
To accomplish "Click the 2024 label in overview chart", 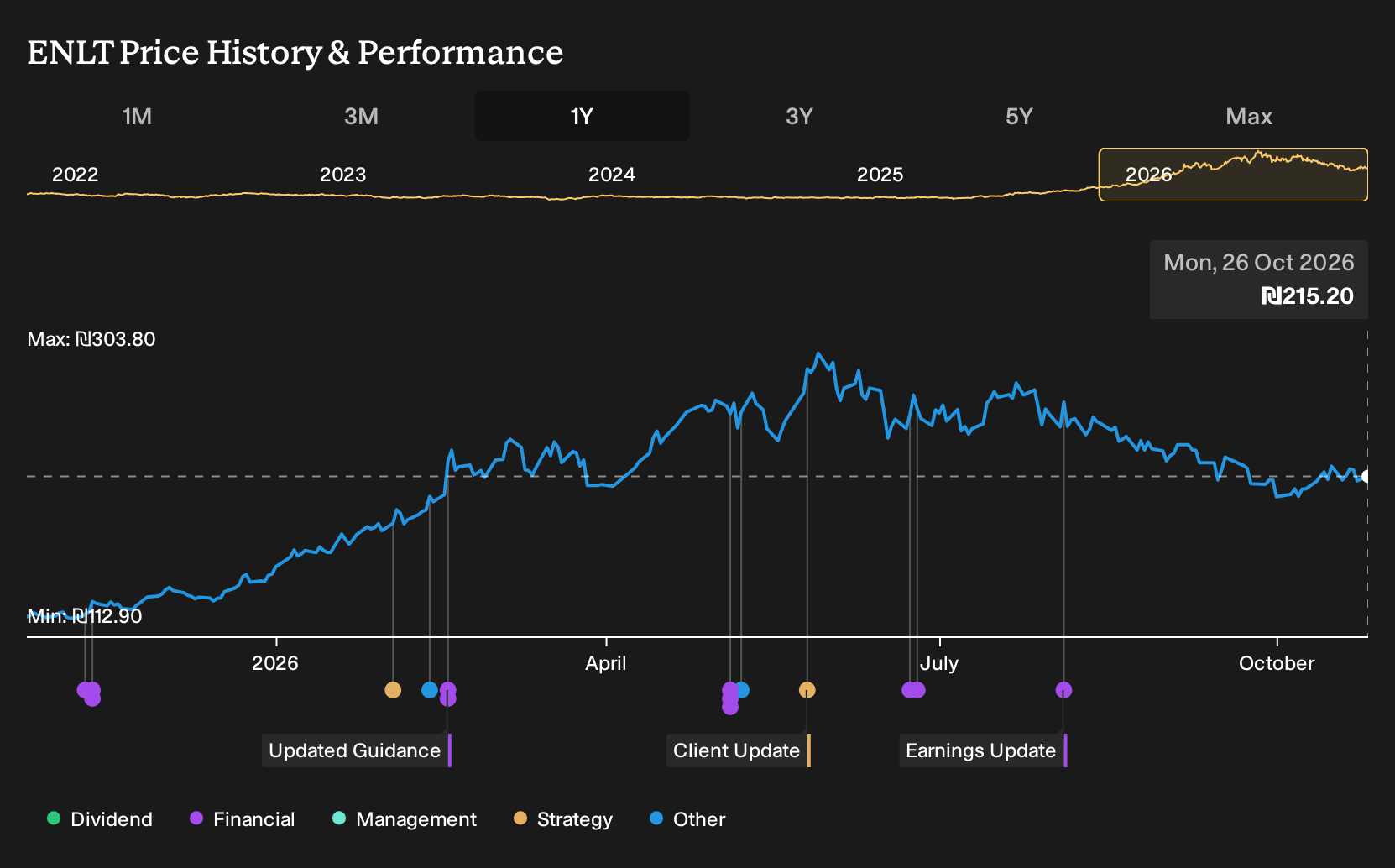I will tap(612, 175).
